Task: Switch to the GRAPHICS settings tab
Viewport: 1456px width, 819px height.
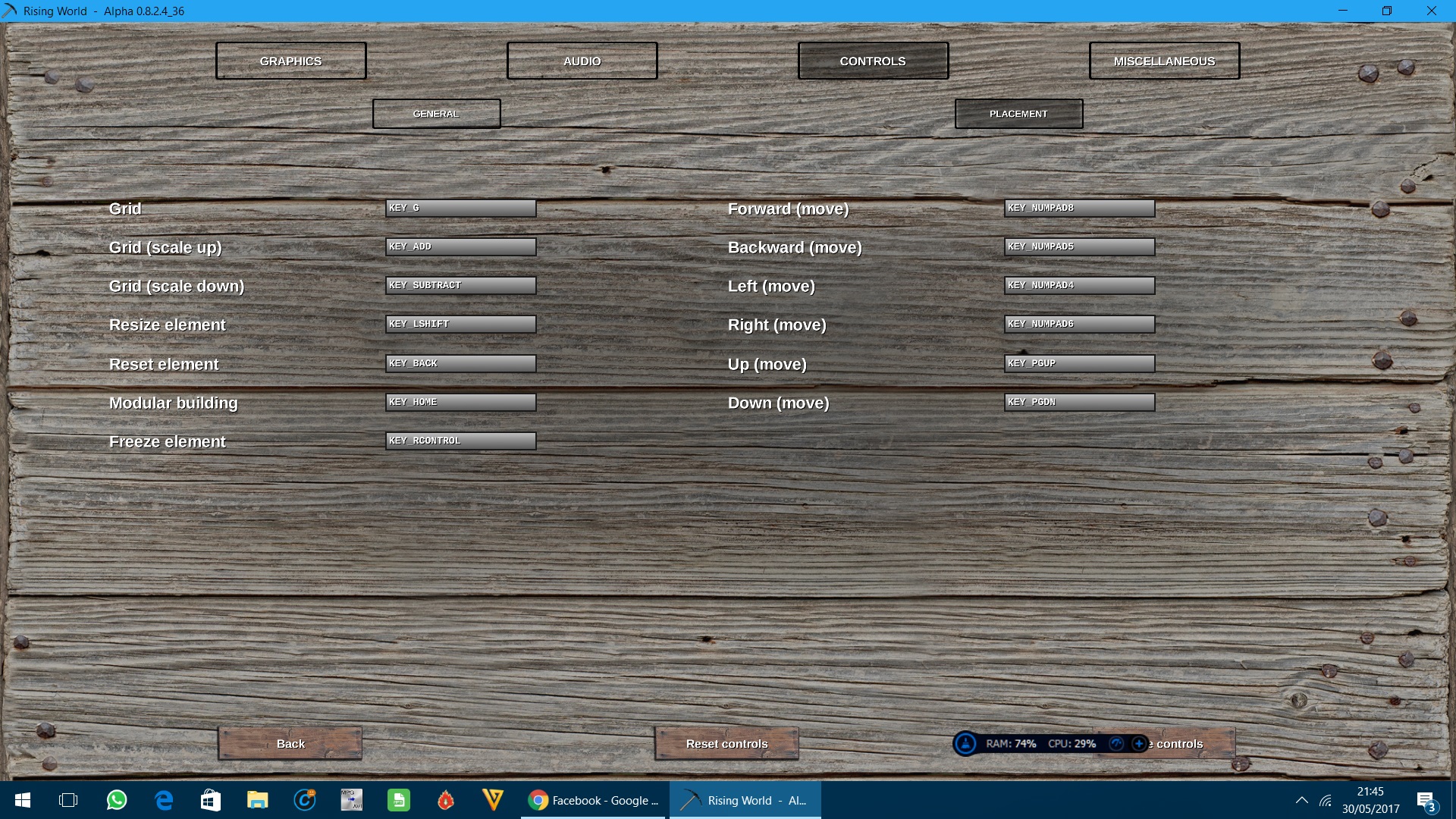Action: 291,61
